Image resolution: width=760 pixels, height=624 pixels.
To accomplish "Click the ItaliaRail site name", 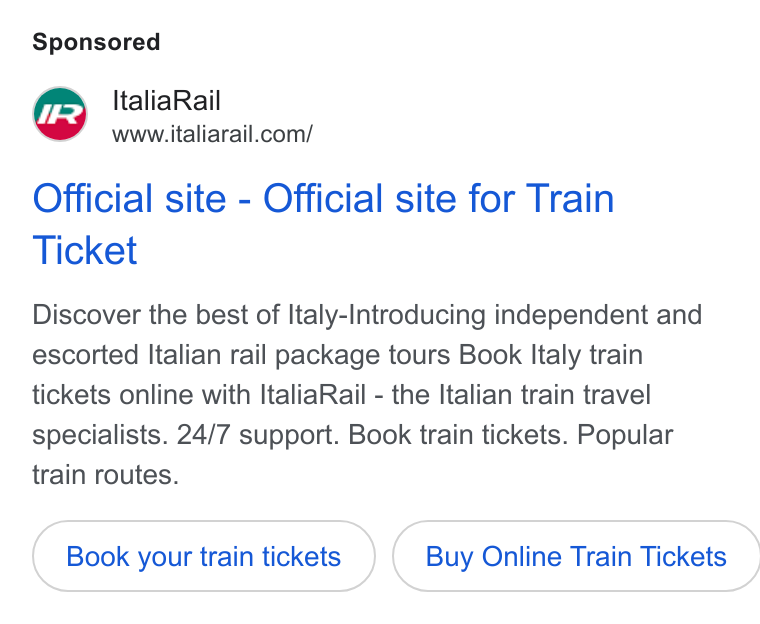I will 166,100.
